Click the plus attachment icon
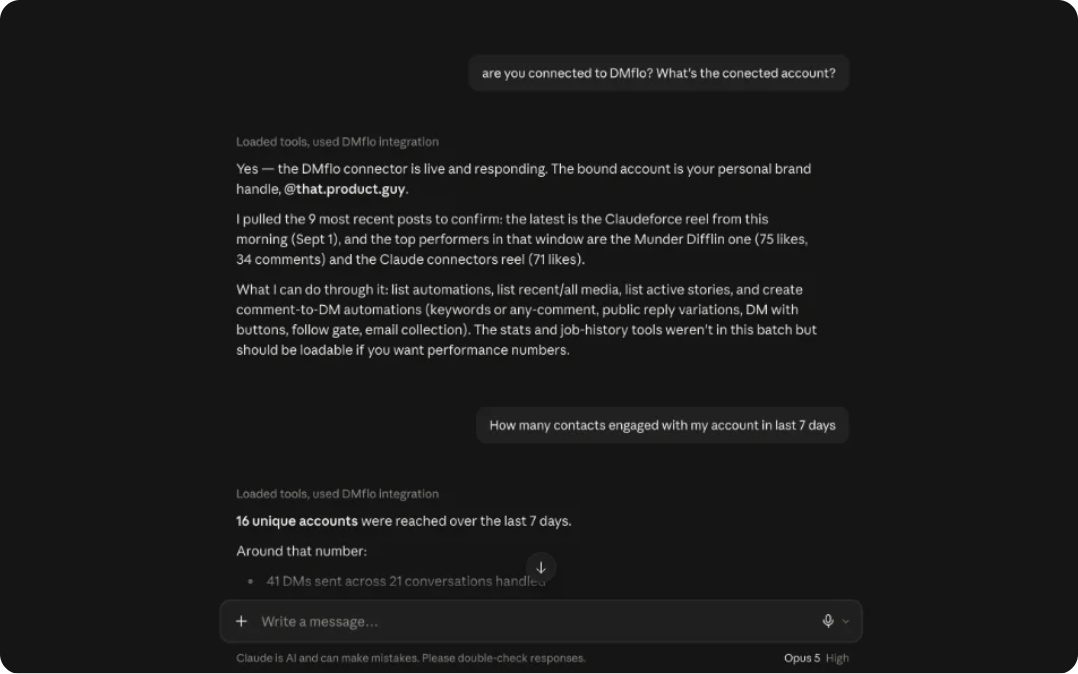 pyautogui.click(x=241, y=621)
